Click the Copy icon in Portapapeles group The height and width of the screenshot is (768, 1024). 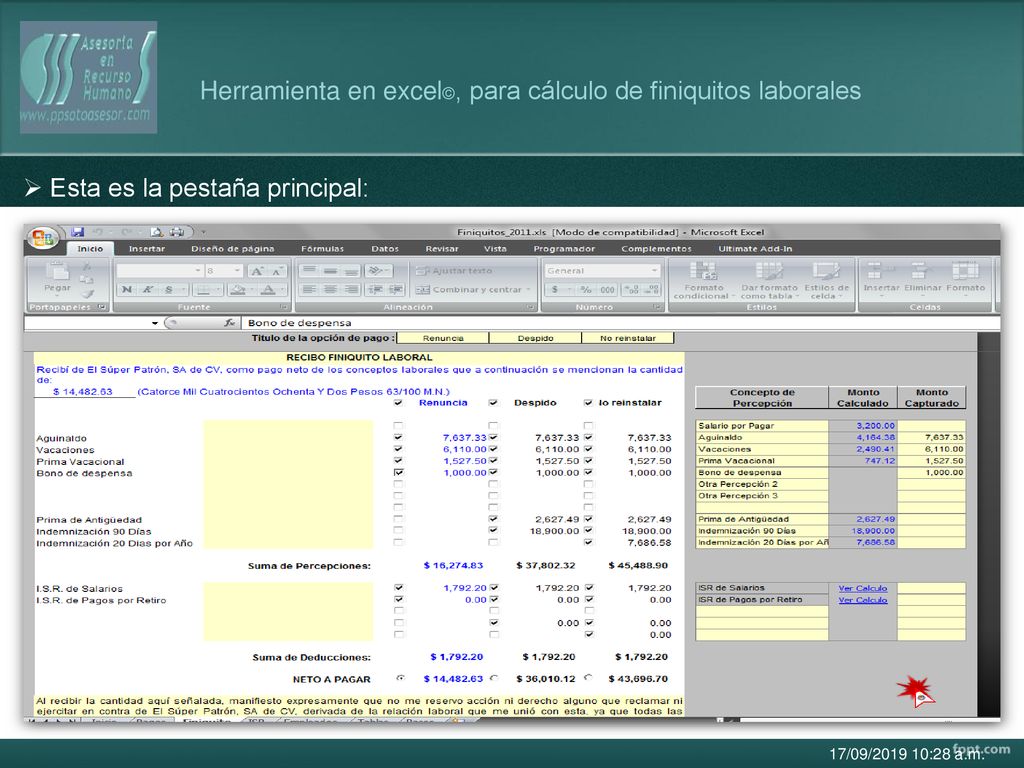[87, 280]
